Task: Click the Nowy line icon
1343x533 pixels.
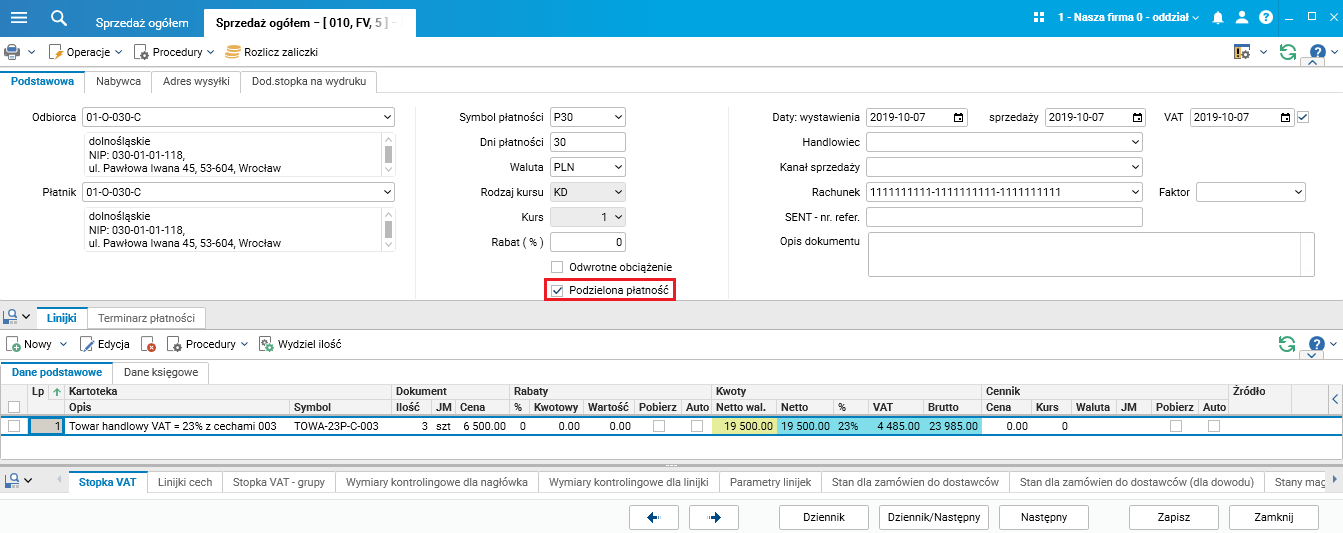Action: point(14,344)
